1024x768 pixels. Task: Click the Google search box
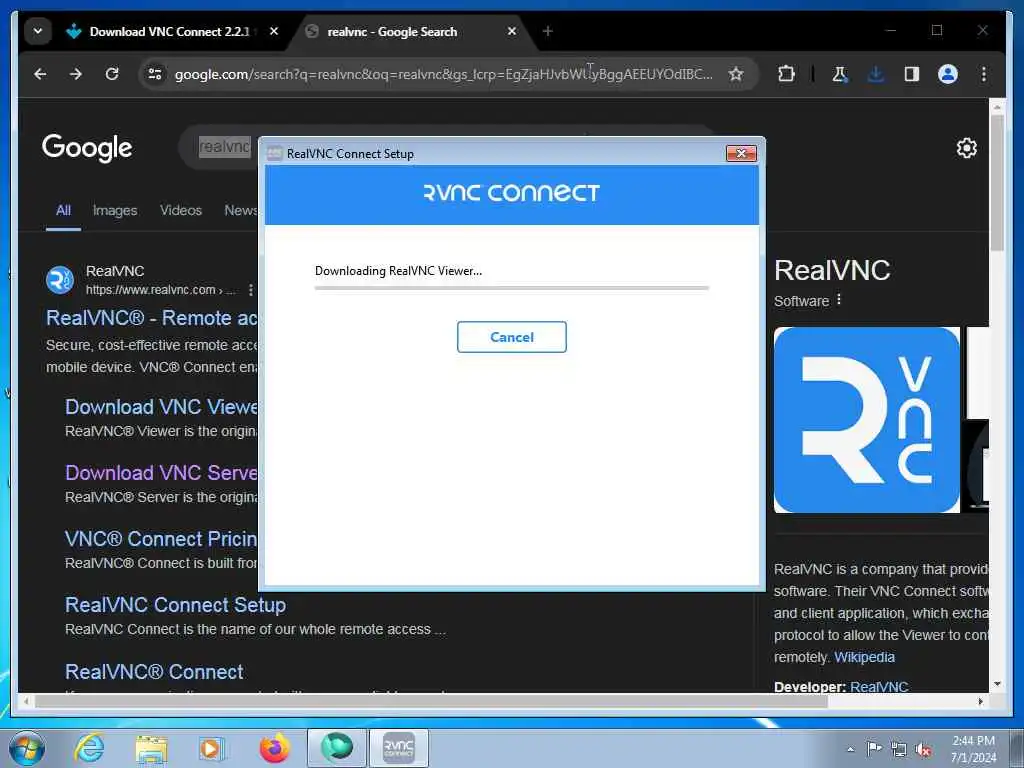click(x=219, y=146)
